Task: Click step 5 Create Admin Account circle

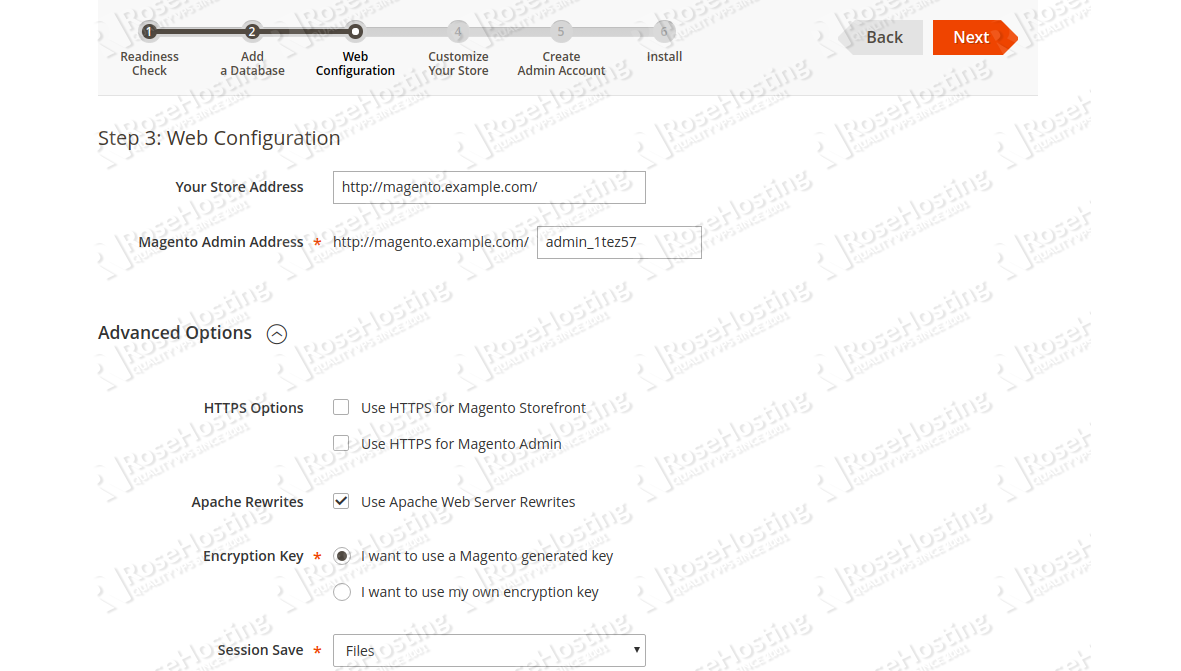Action: pos(561,31)
